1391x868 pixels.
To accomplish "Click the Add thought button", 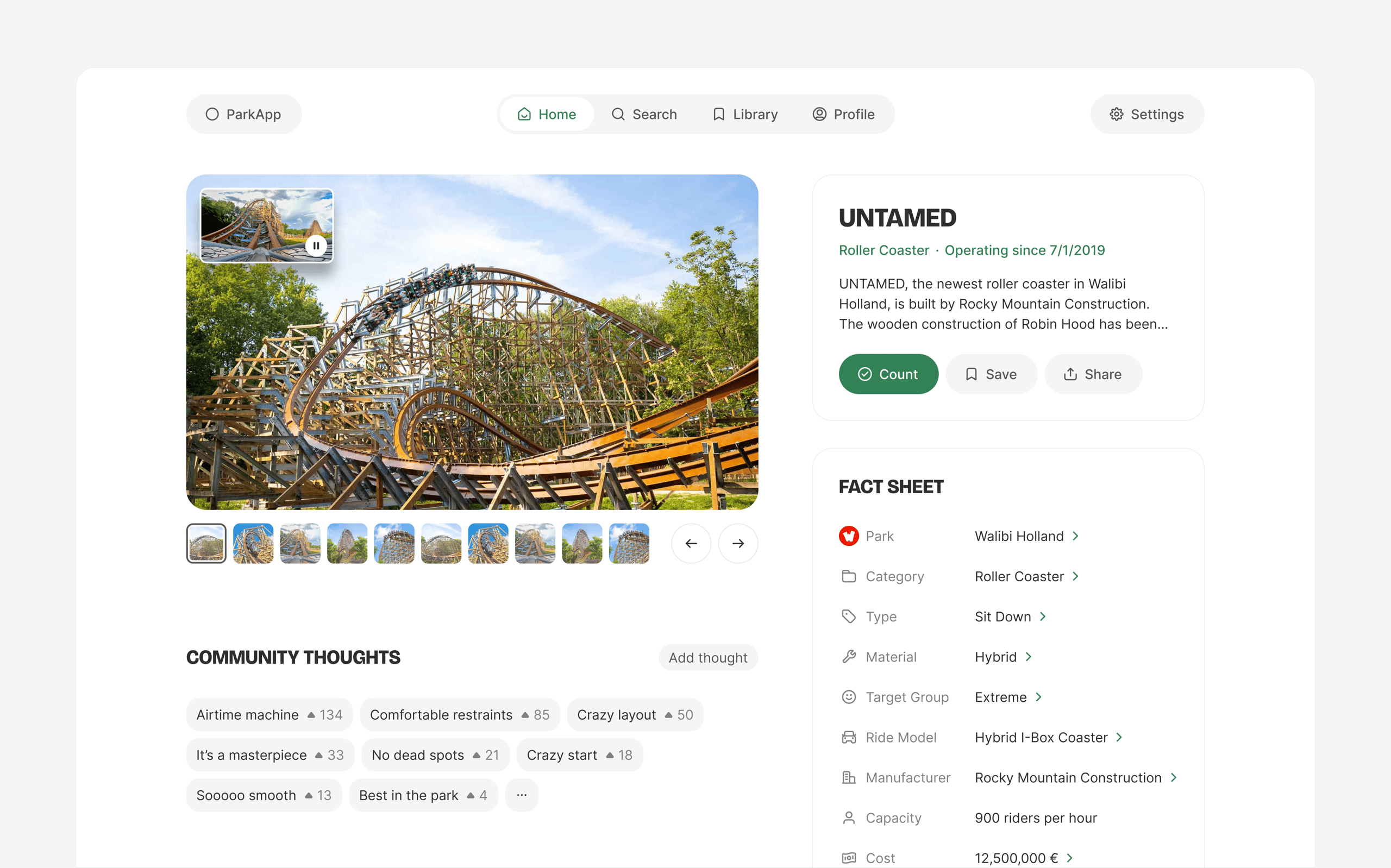I will coord(708,657).
